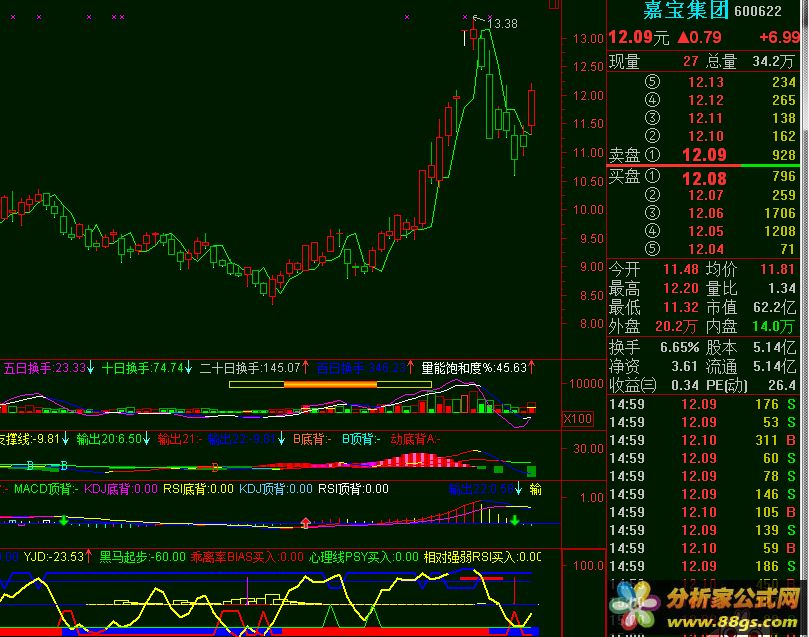The image size is (809, 637).
Task: Select buy level 4 price 12.05
Action: tap(705, 232)
